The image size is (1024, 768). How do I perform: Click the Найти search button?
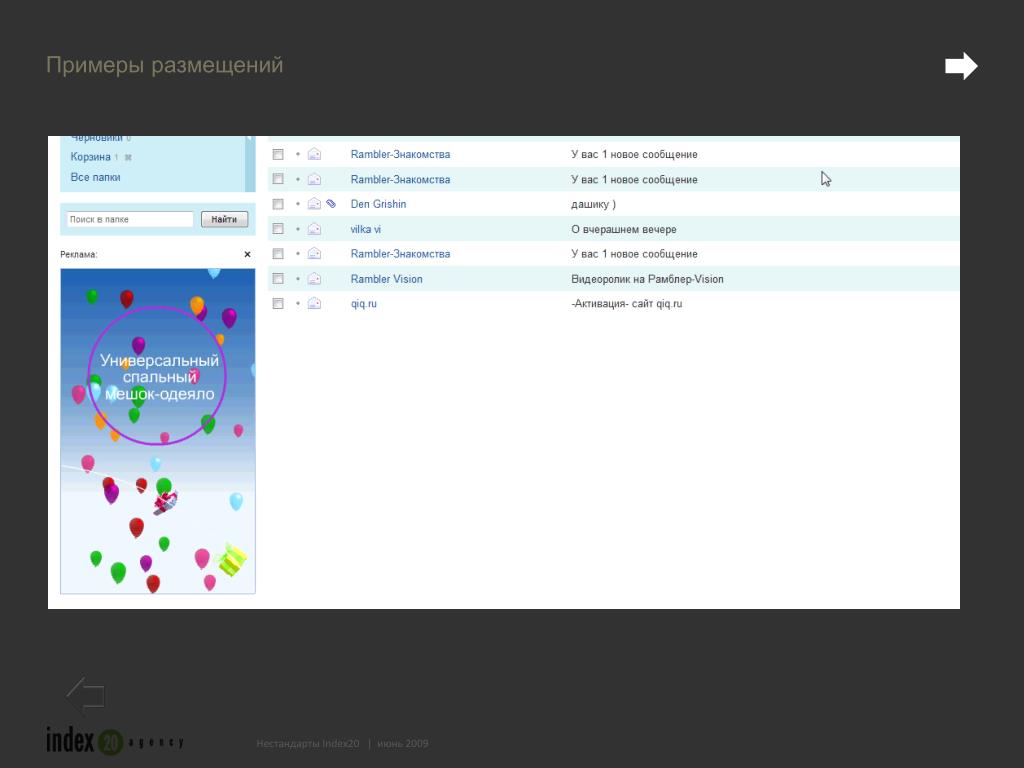(224, 219)
